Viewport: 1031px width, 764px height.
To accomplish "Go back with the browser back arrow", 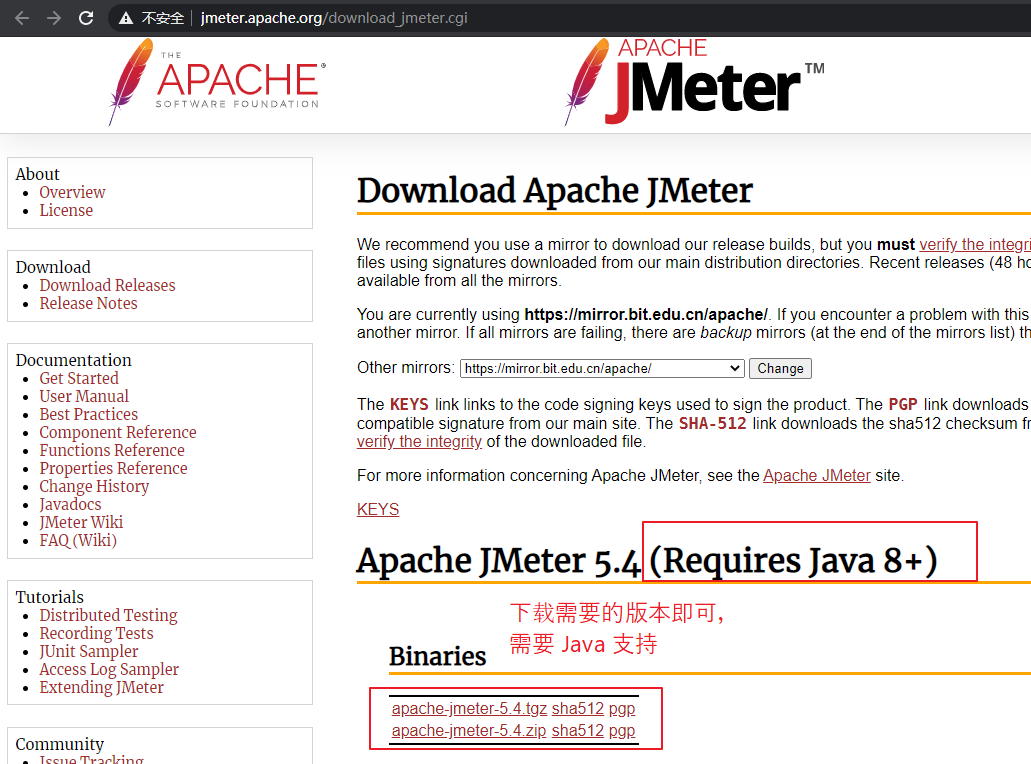I will 22,18.
